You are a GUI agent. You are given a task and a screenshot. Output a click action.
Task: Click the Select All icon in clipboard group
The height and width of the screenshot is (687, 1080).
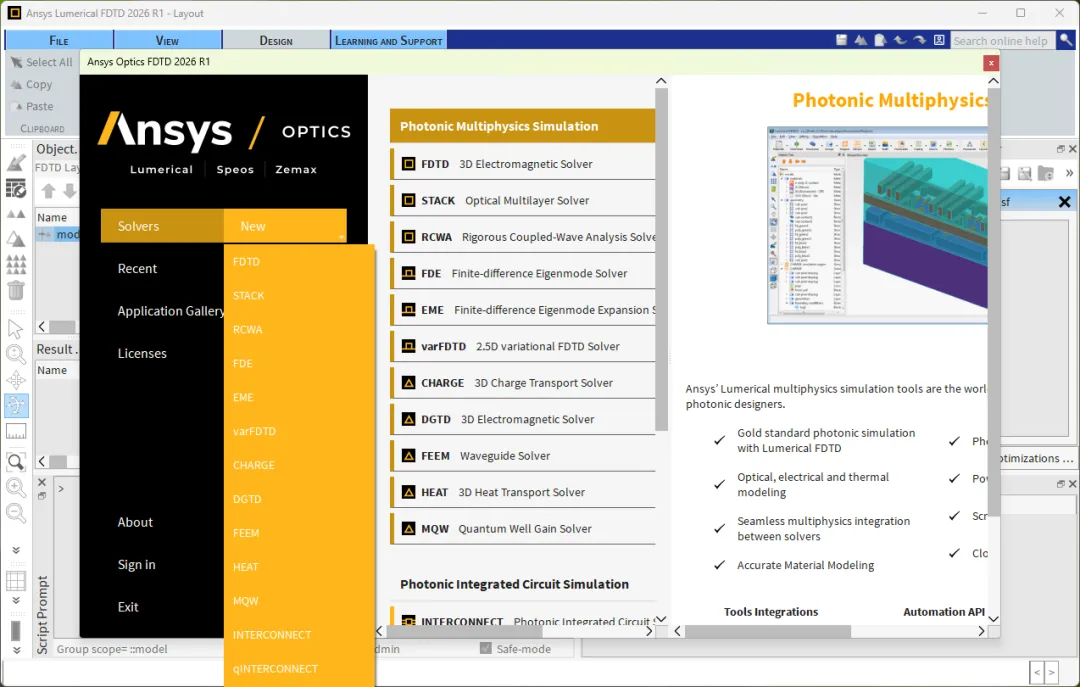[17, 62]
